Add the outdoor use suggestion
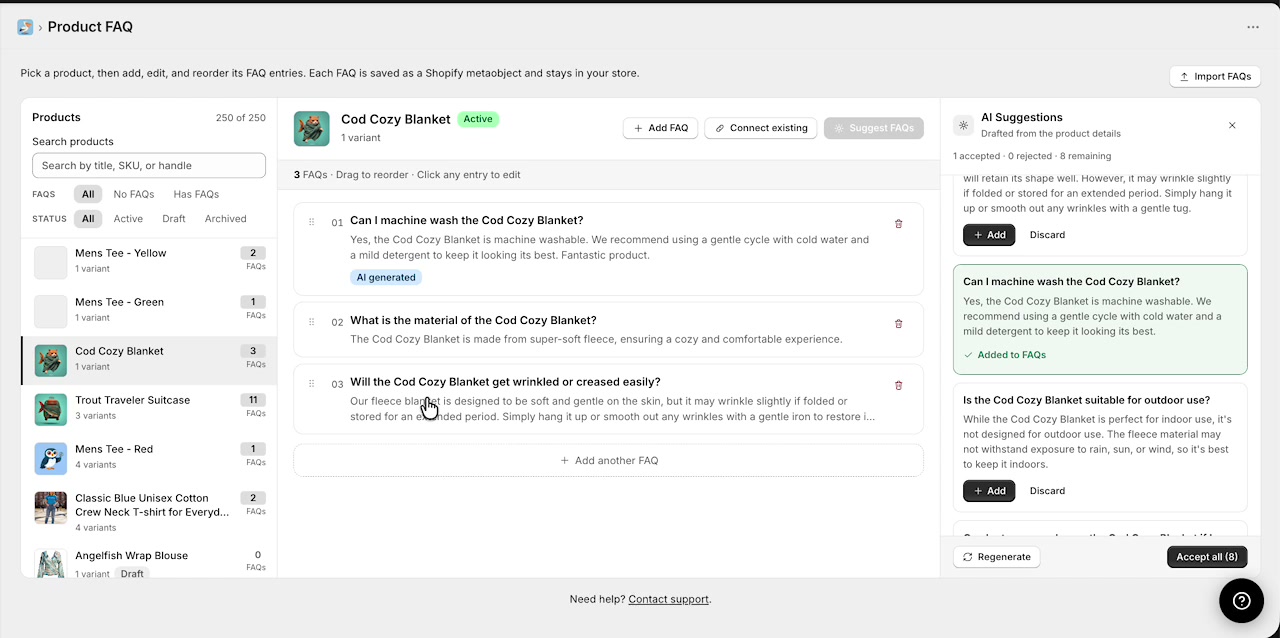 point(989,491)
